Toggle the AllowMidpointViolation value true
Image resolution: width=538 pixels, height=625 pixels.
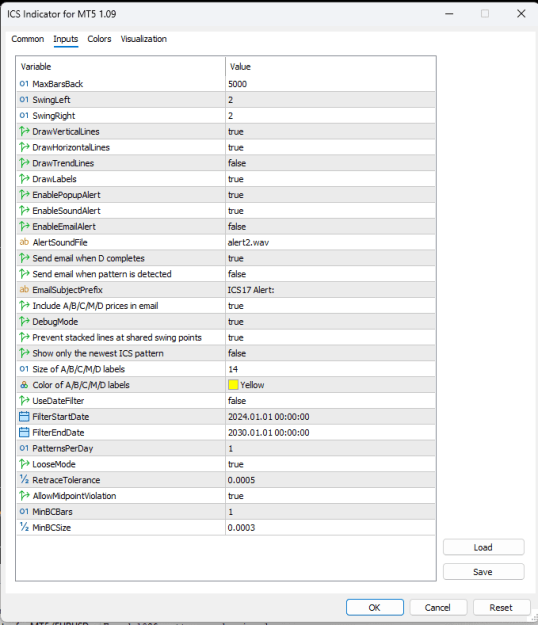tap(330, 496)
